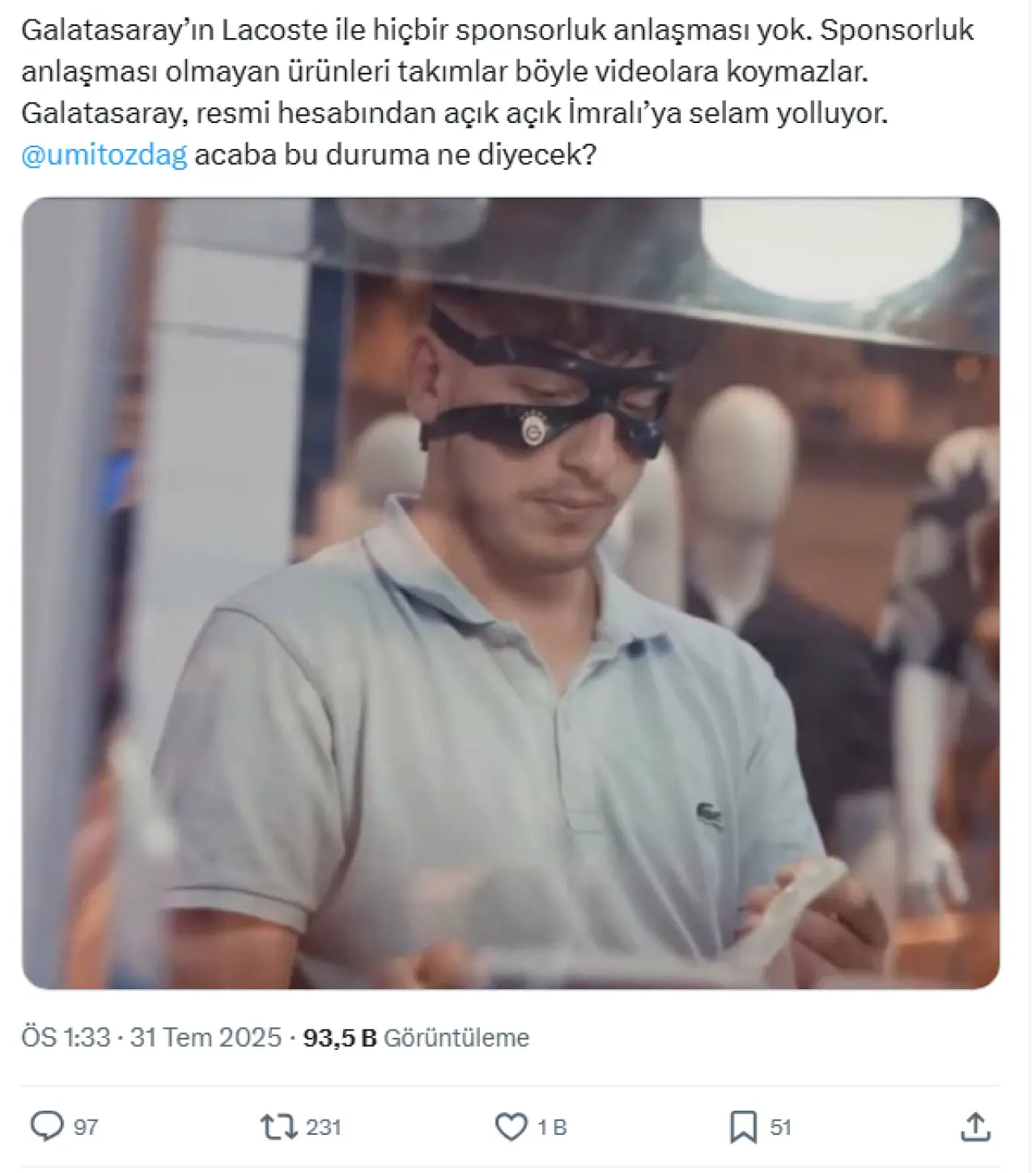Screen dimensions: 1036x1173
Task: Click the reply count 97
Action: [x=86, y=1127]
